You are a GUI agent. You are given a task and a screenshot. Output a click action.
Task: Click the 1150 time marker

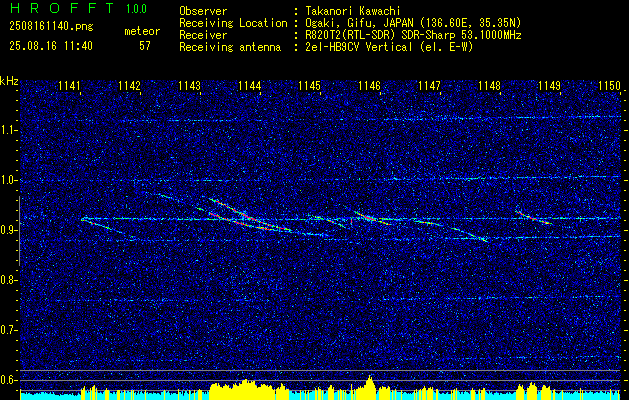point(609,86)
